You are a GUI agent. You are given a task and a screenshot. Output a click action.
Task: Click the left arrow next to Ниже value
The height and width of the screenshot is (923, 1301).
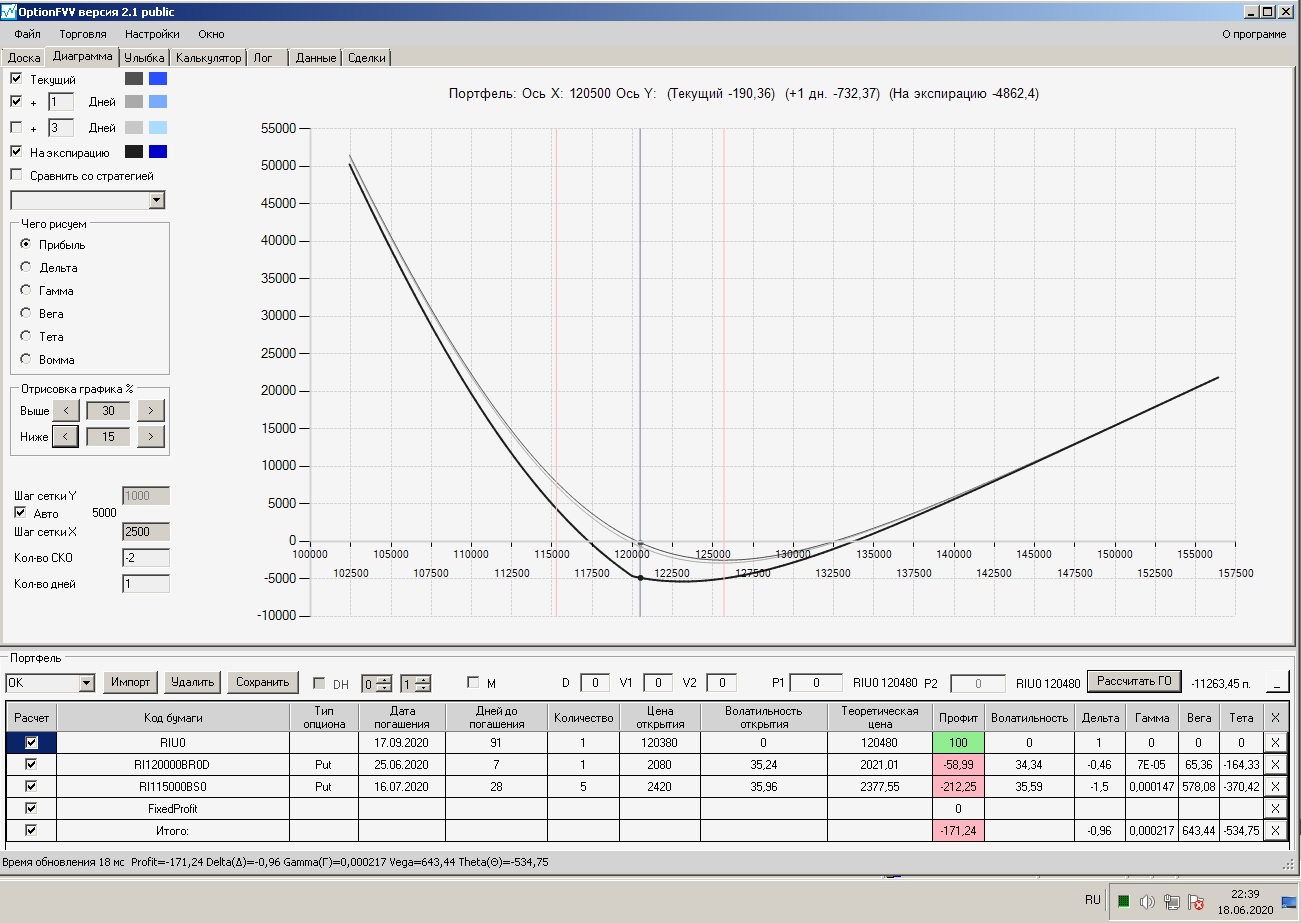pos(65,436)
